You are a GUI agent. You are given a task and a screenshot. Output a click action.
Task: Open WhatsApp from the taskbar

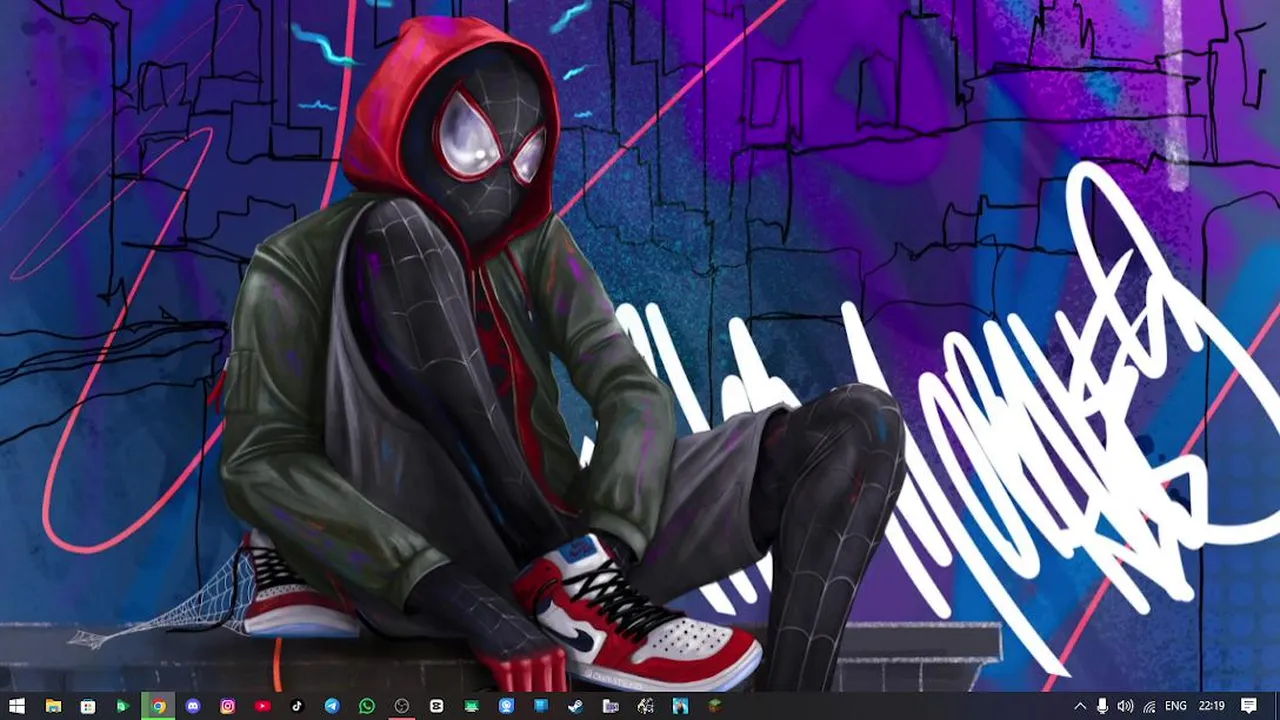click(367, 706)
